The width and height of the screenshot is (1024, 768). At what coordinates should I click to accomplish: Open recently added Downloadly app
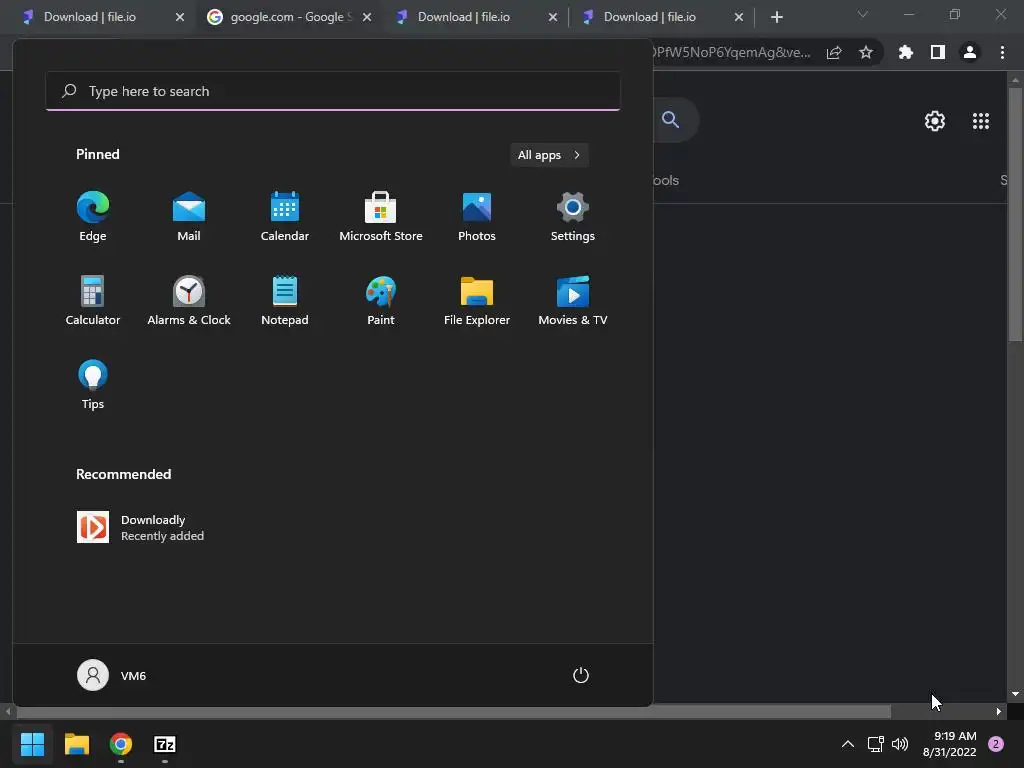click(x=140, y=528)
